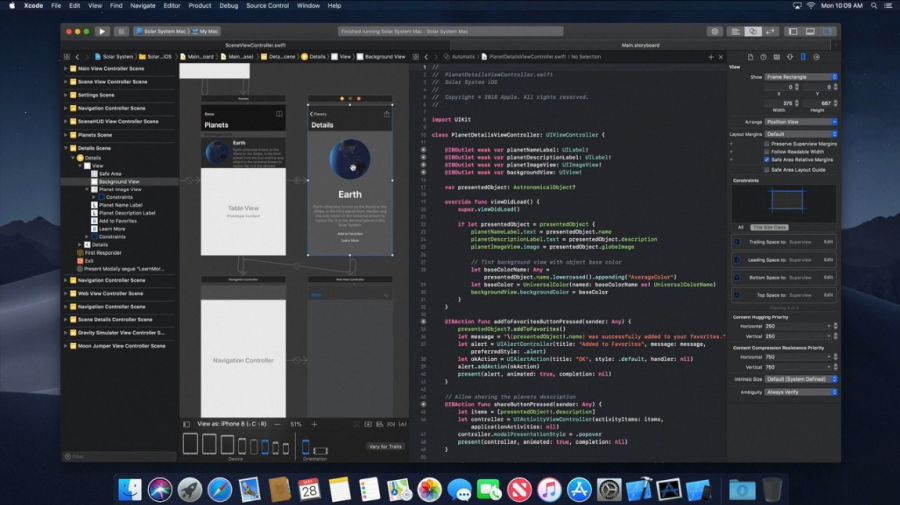
Task: Switch to the Assistant editor mode
Action: 752,32
